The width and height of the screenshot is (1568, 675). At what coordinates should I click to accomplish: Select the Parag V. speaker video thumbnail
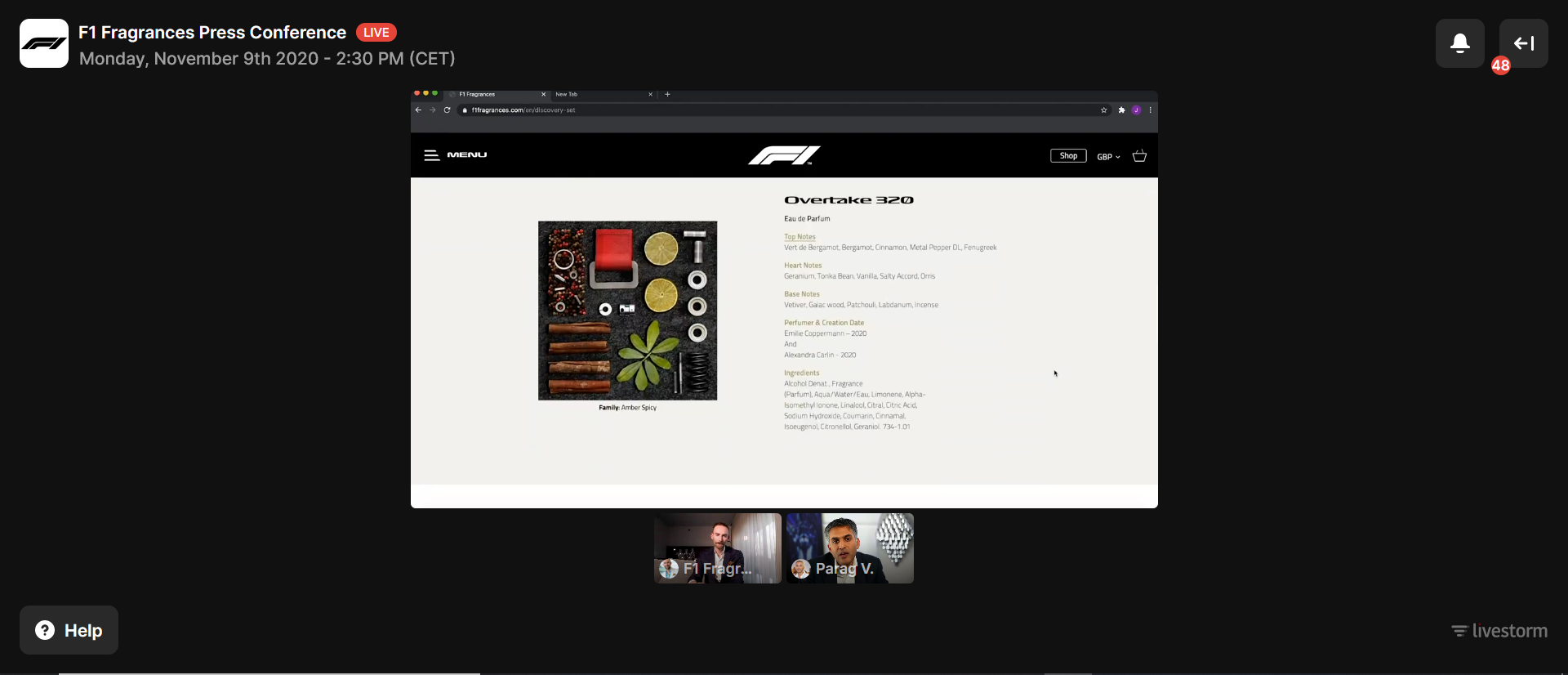[x=850, y=548]
